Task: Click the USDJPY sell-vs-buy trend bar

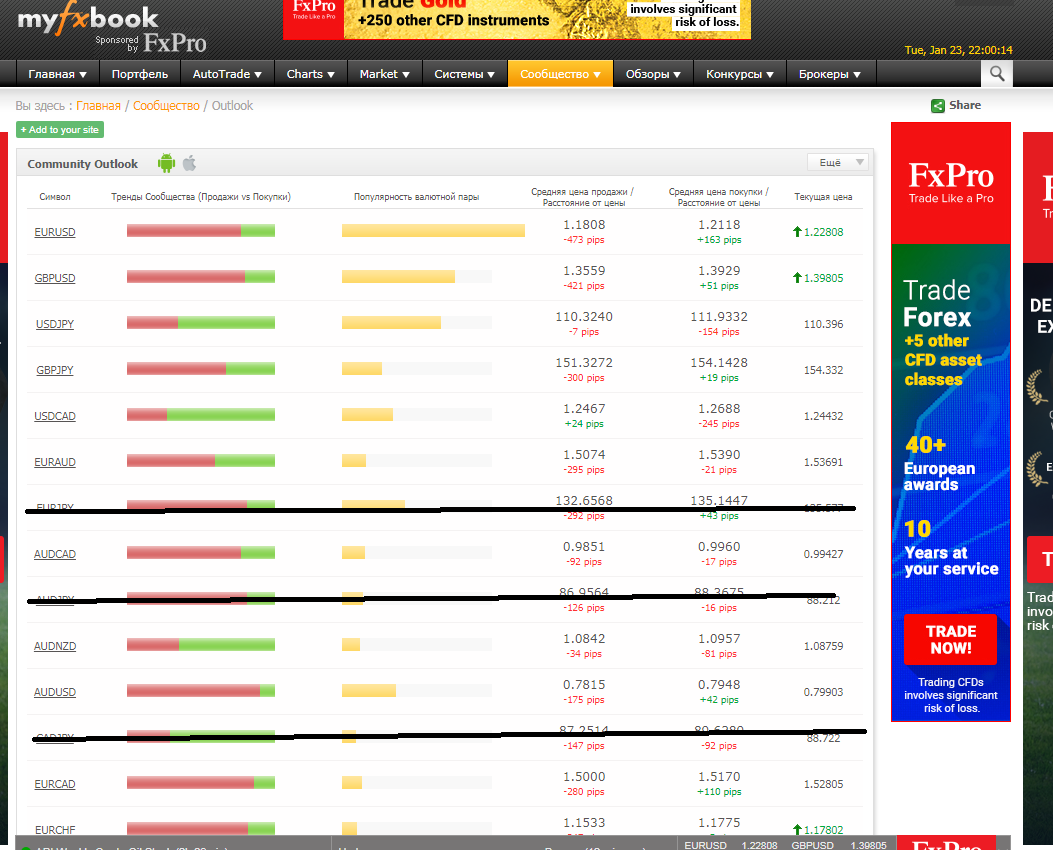Action: [x=201, y=323]
